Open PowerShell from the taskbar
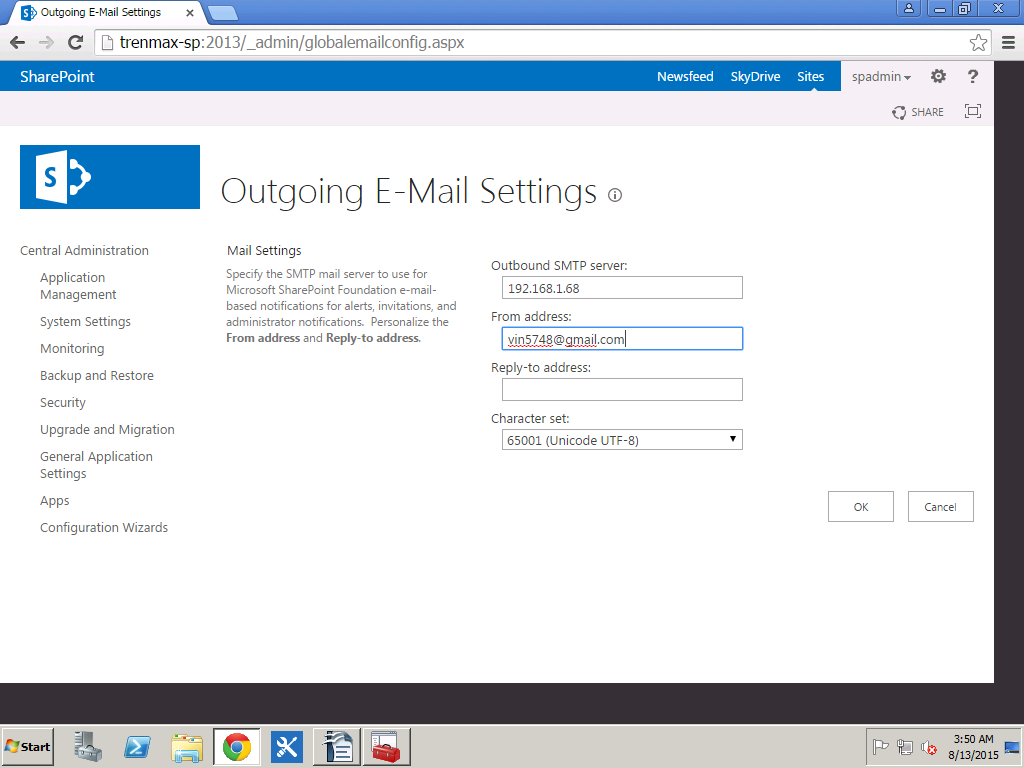1024x768 pixels. 137,746
